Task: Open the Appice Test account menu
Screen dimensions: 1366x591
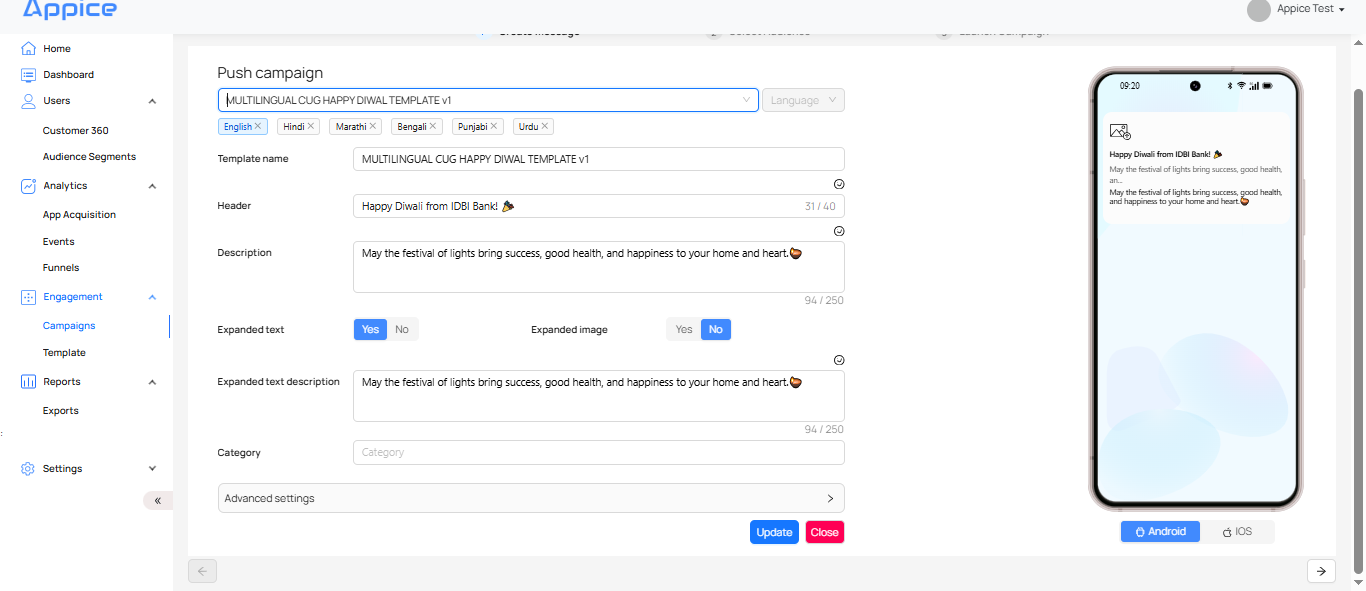Action: click(x=1310, y=9)
